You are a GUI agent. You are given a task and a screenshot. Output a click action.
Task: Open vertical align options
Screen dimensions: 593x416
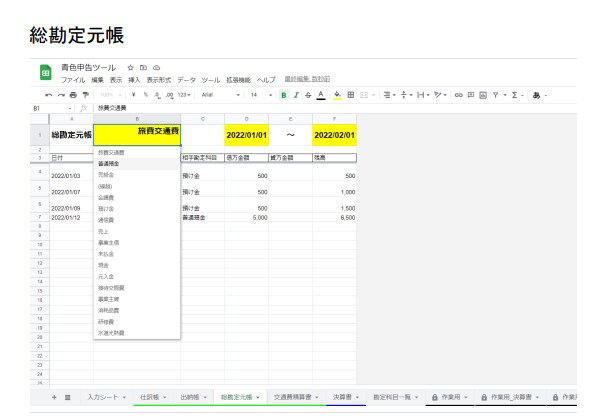[406, 95]
